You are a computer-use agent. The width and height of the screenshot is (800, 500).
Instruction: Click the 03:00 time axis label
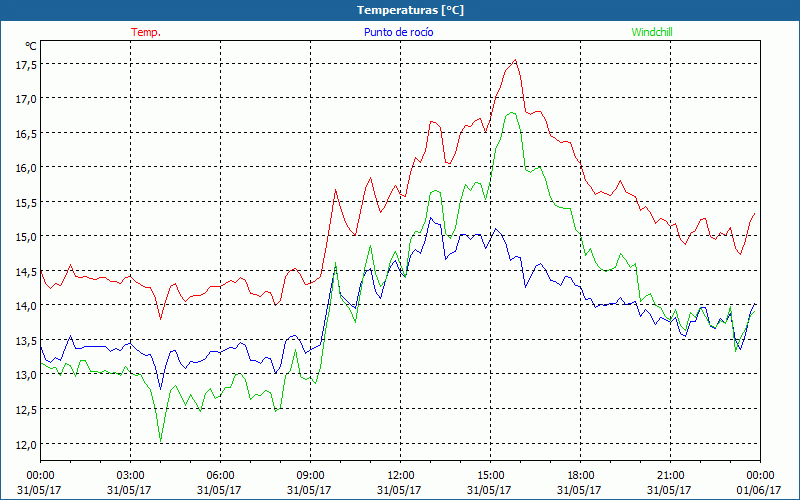click(130, 476)
